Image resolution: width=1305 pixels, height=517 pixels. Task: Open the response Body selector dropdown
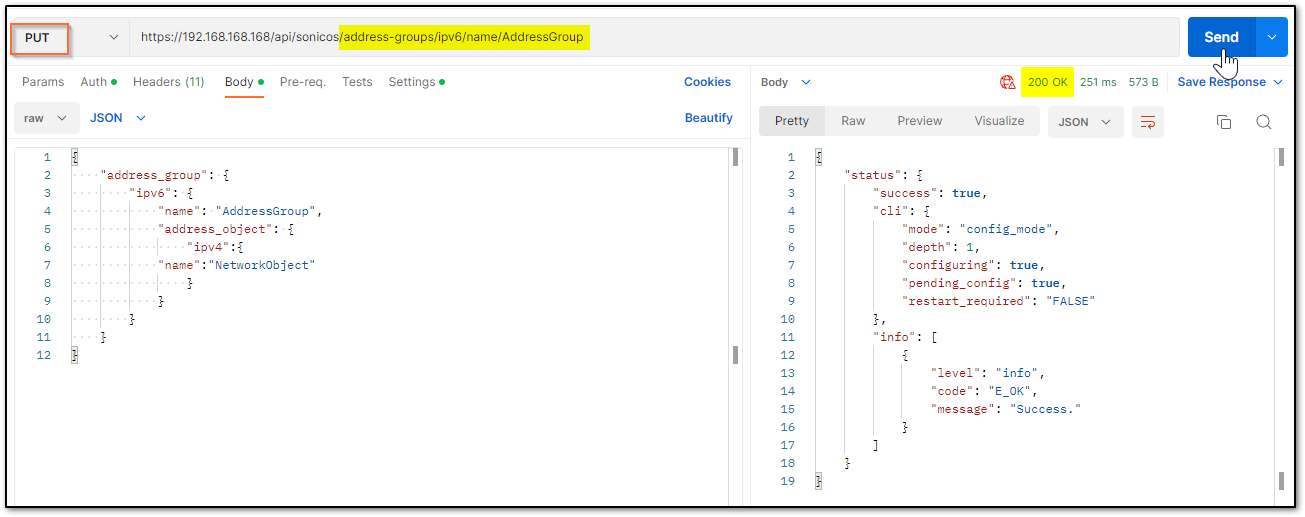(x=786, y=82)
